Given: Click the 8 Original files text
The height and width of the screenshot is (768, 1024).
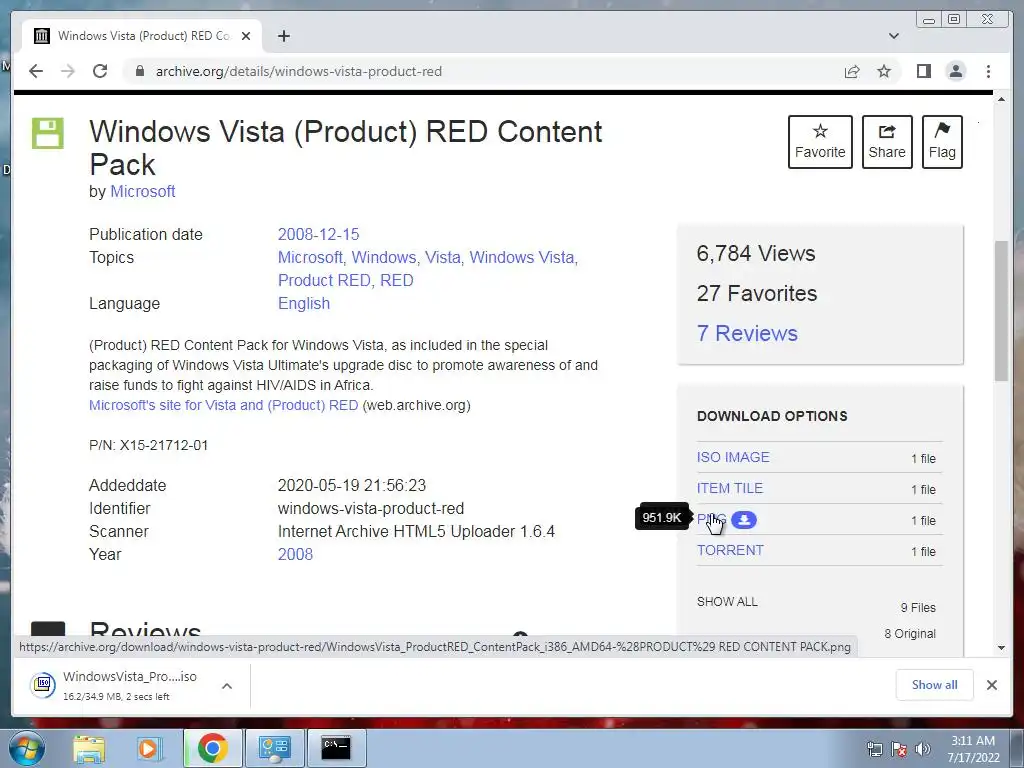Looking at the screenshot, I should tap(910, 633).
